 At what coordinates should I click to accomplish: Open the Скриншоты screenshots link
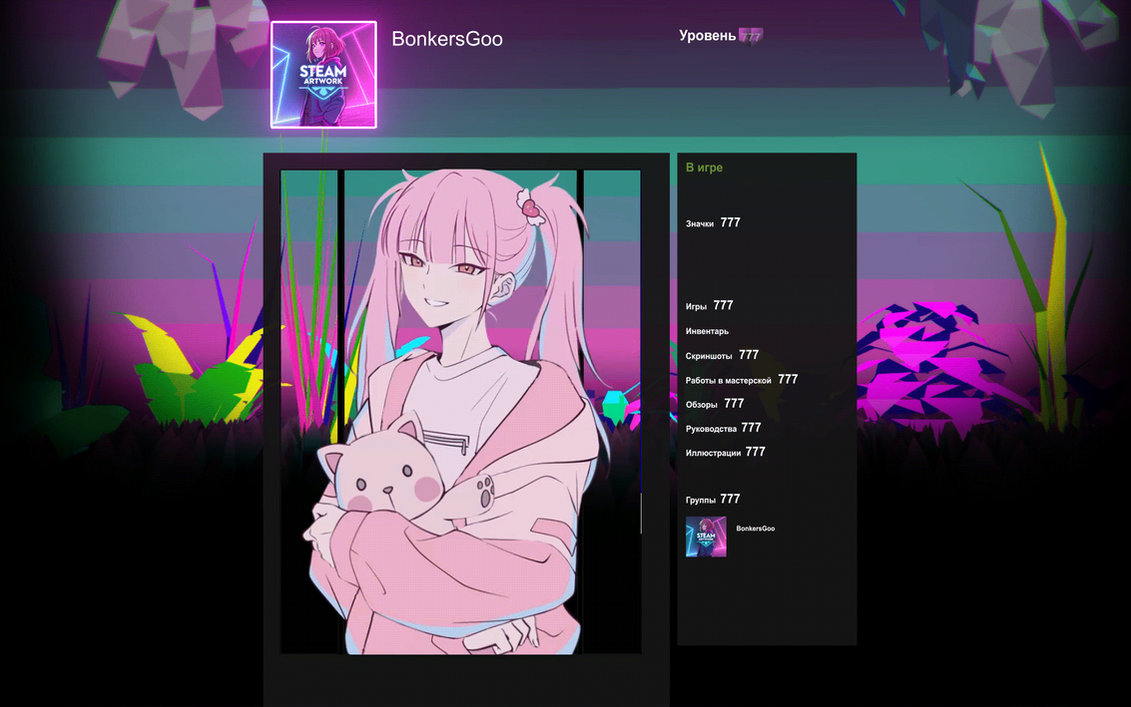(709, 356)
